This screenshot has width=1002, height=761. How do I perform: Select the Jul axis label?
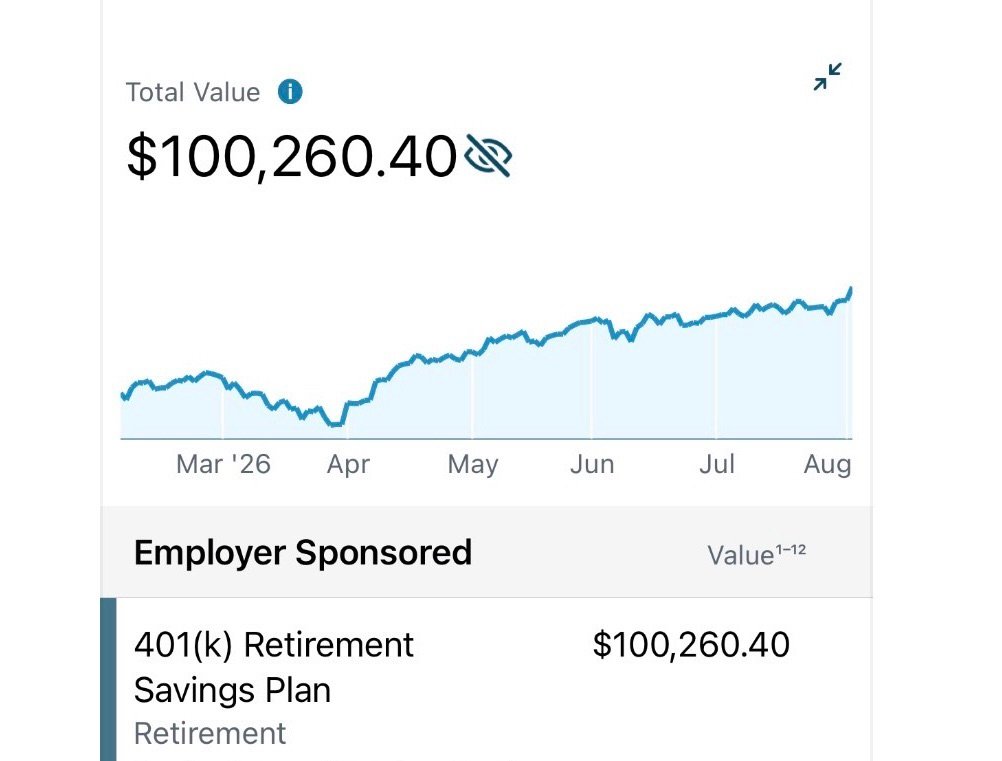717,464
